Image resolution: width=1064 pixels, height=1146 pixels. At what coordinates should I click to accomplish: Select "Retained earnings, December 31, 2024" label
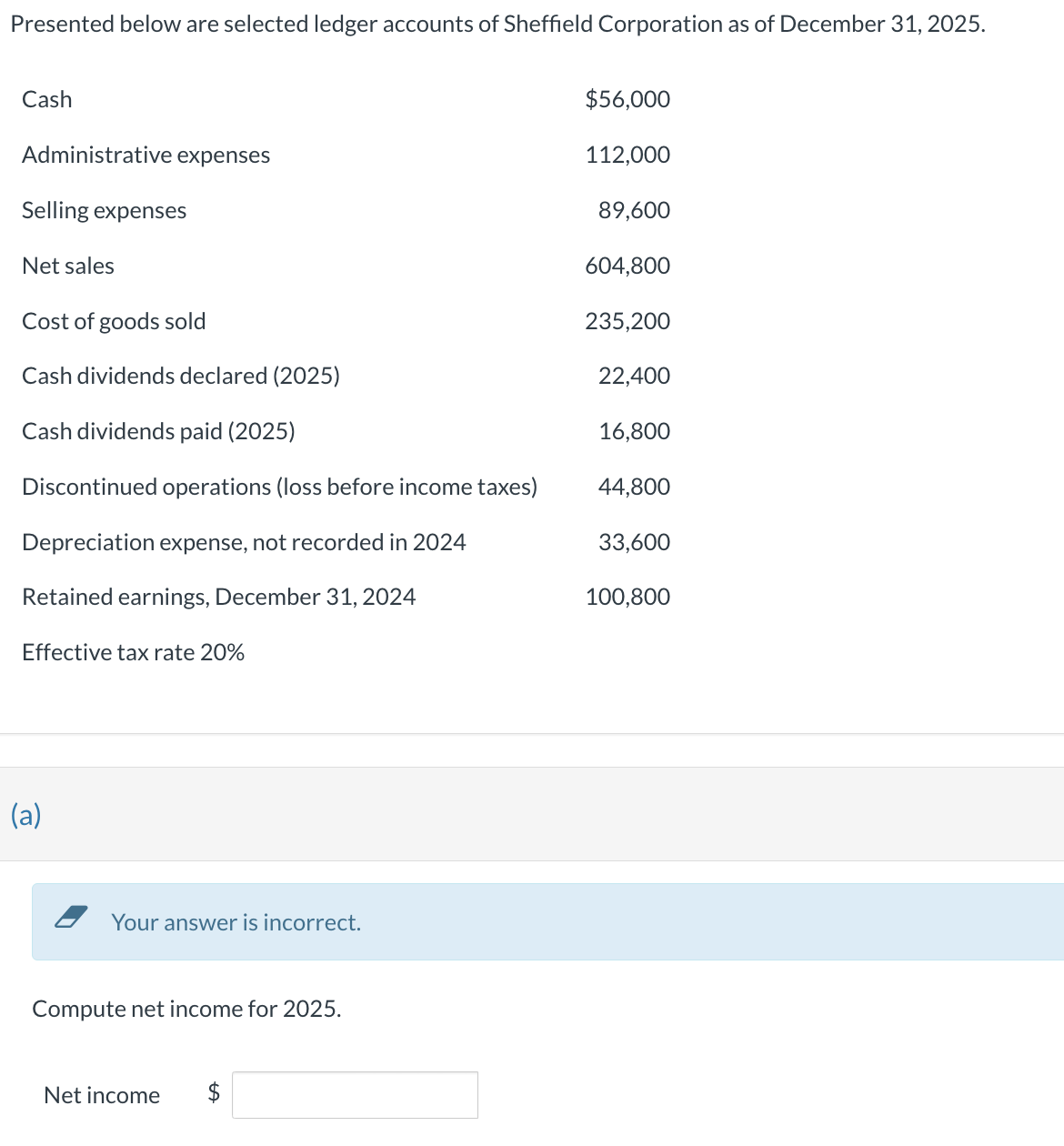tap(218, 597)
